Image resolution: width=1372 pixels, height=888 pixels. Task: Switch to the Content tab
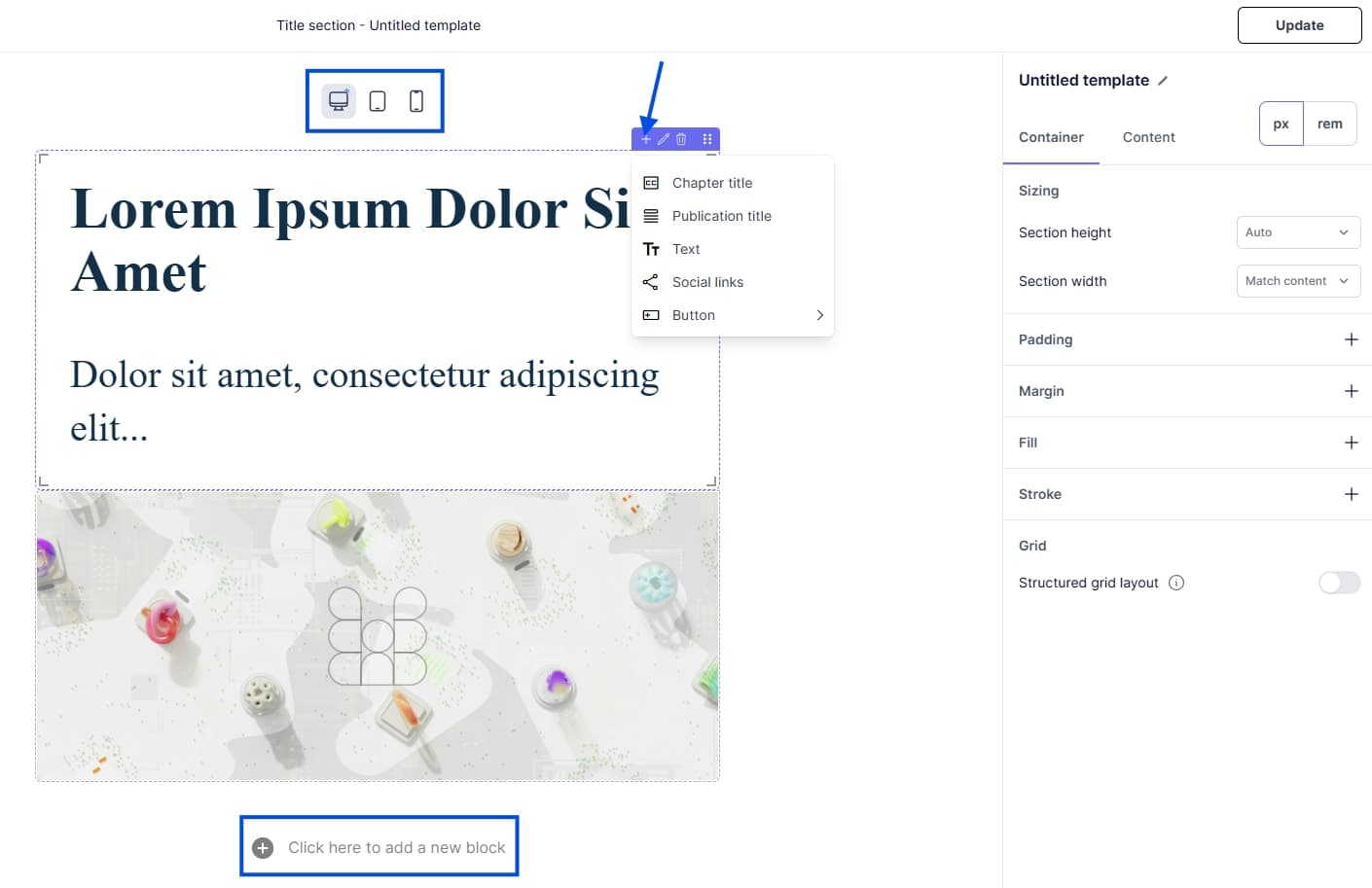tap(1148, 137)
